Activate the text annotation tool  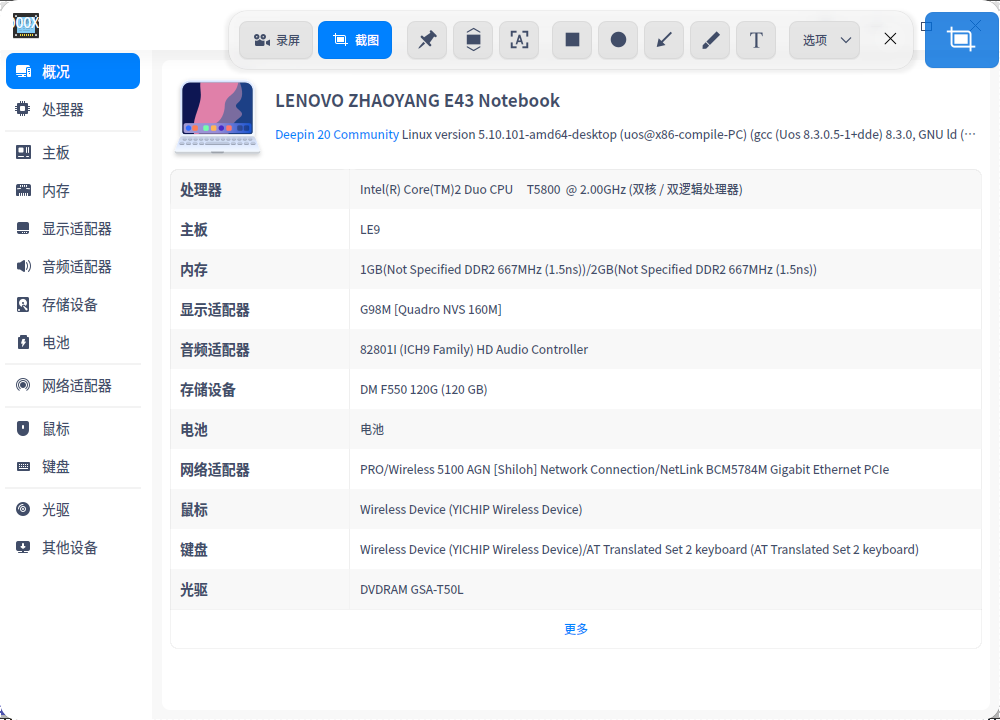756,40
